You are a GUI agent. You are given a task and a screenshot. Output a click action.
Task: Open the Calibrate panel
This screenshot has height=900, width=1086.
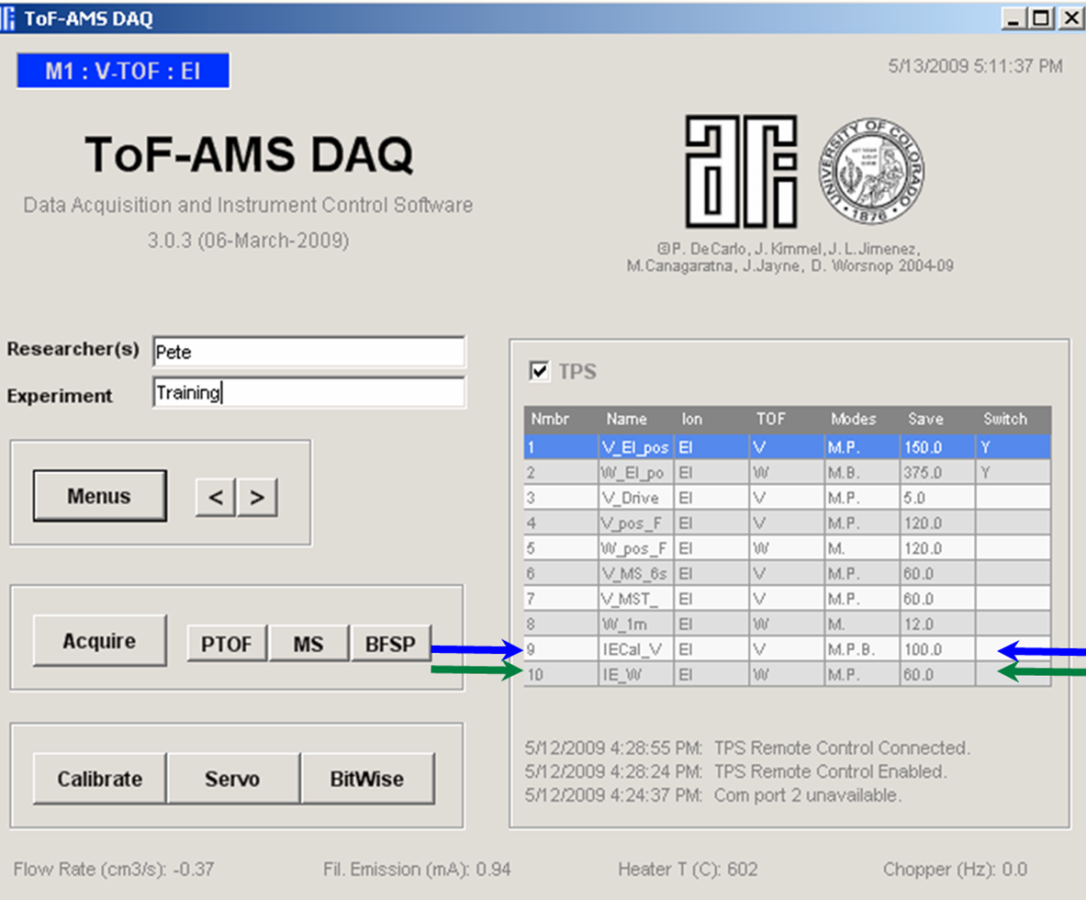tap(99, 779)
